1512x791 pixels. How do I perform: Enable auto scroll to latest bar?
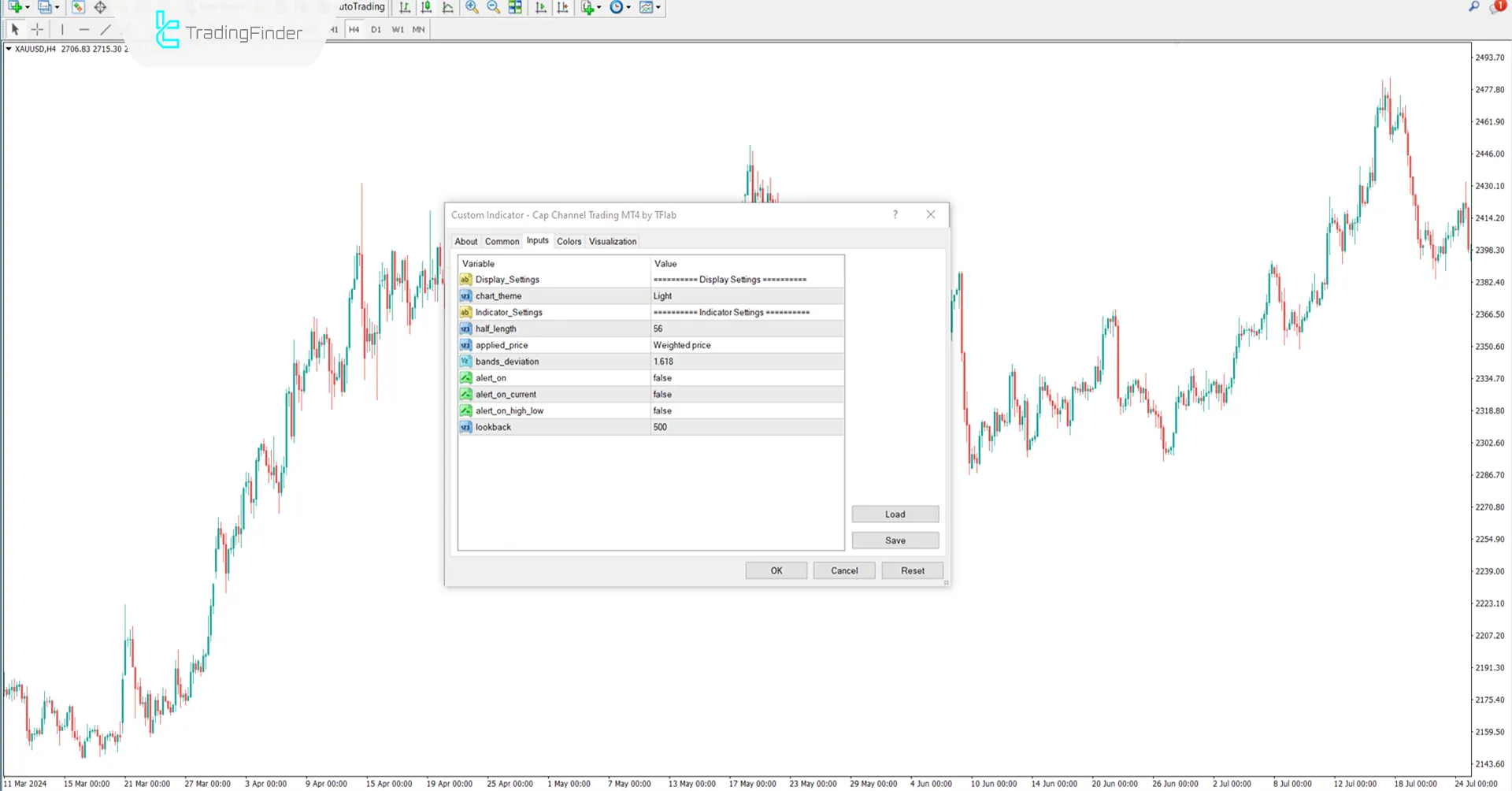540,8
